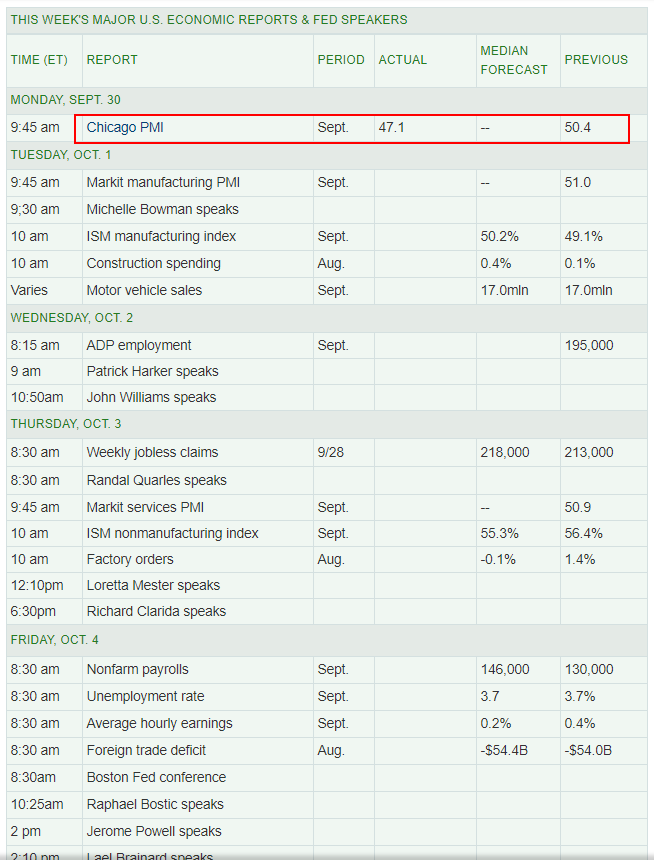Open the Chicago PMI report link
The width and height of the screenshot is (654, 860).
(x=125, y=128)
